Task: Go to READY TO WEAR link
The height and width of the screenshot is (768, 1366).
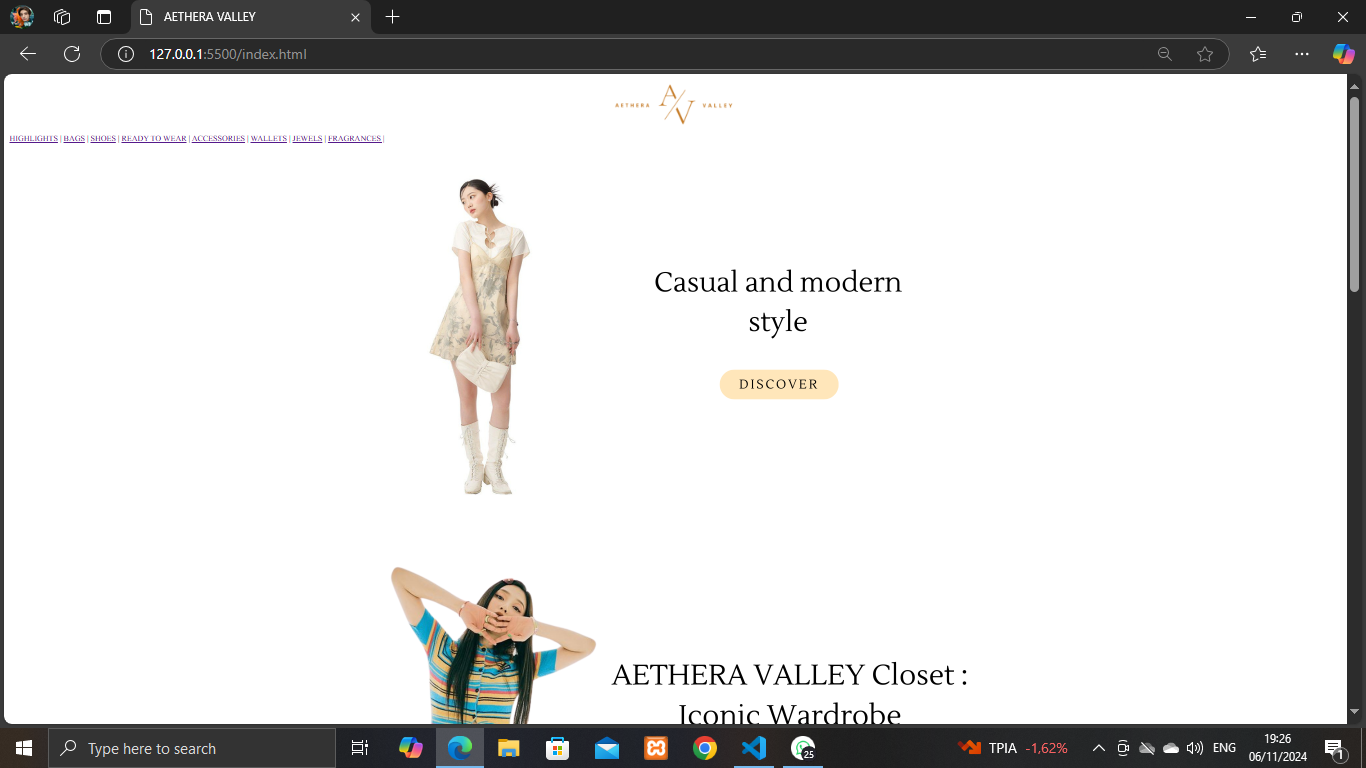Action: coord(153,139)
